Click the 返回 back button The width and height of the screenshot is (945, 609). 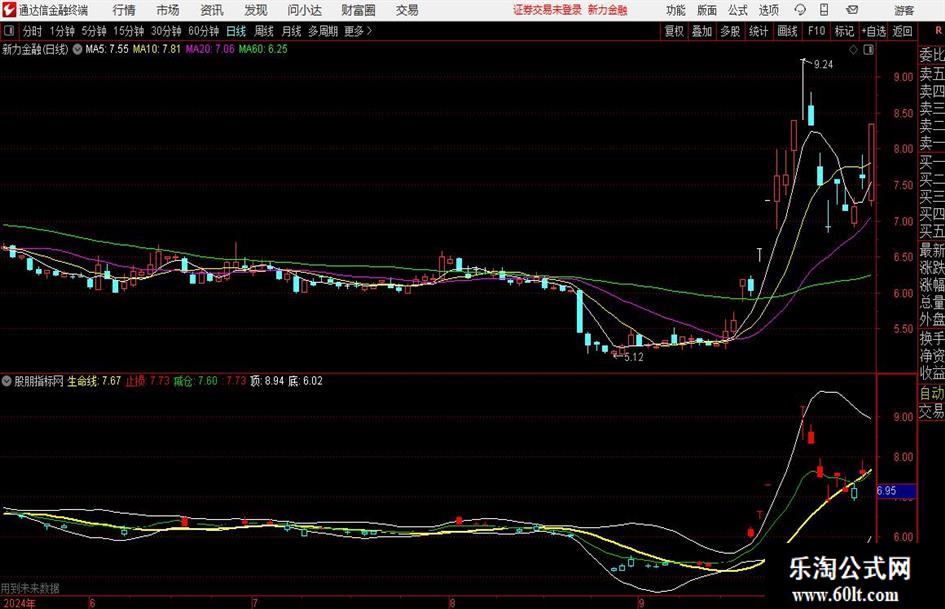(902, 31)
